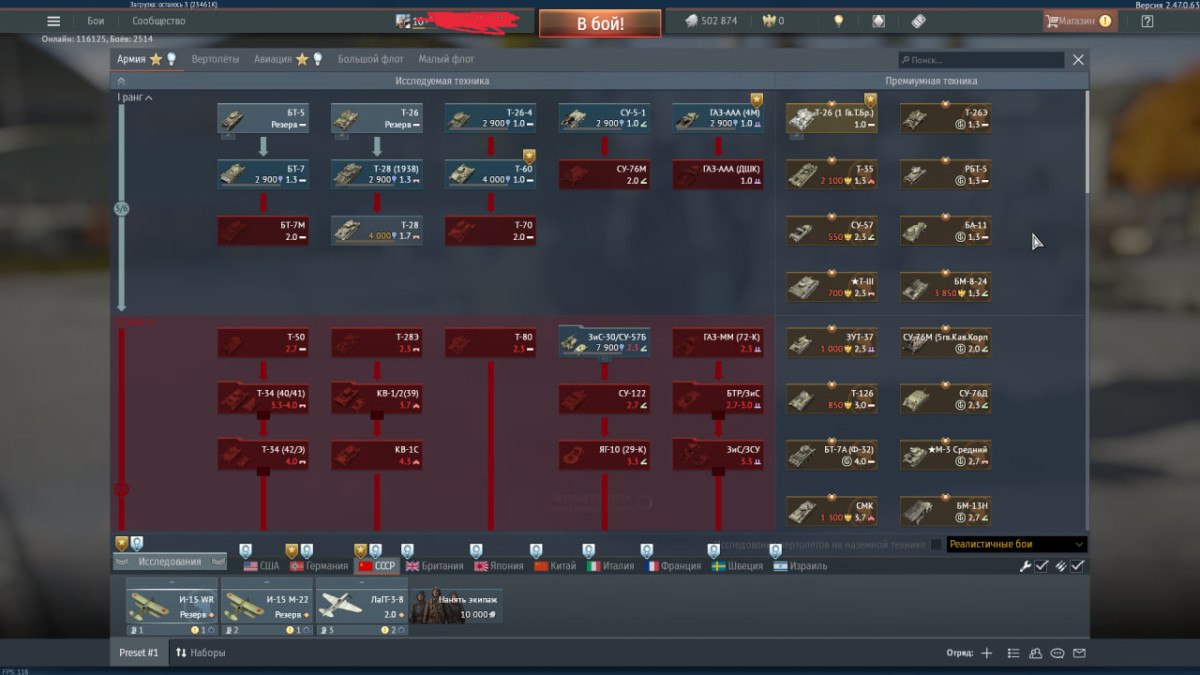This screenshot has width=1200, height=675.
Task: Select the premium РБТ-5 vehicle card
Action: [x=945, y=174]
